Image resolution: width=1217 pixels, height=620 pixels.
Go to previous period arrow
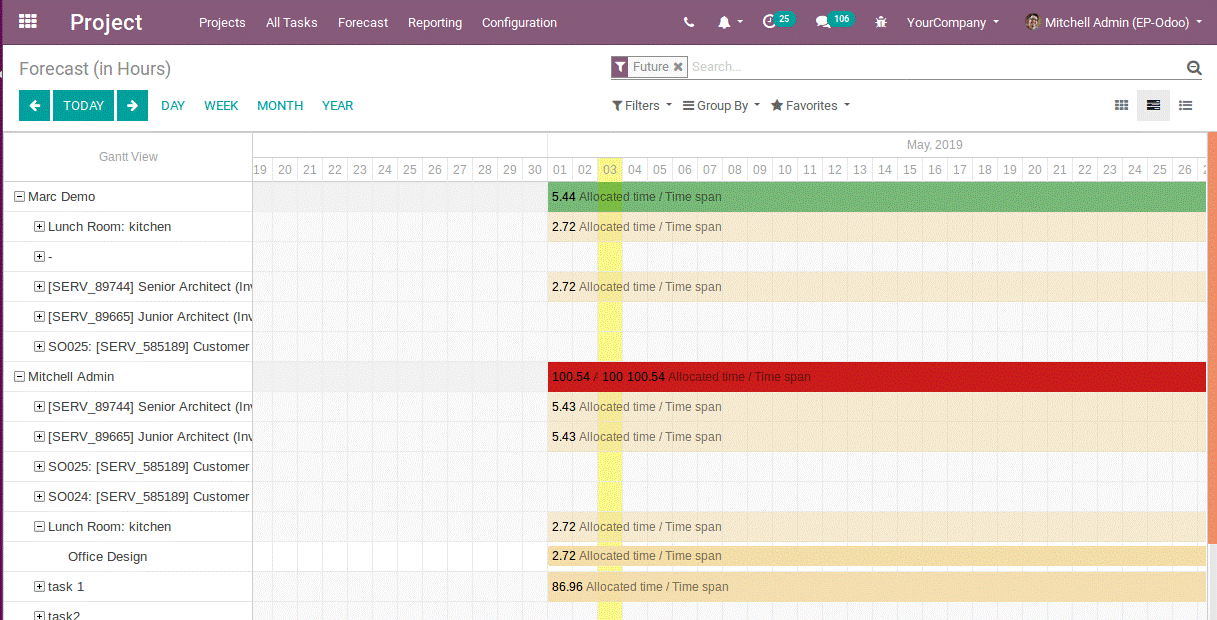point(34,105)
